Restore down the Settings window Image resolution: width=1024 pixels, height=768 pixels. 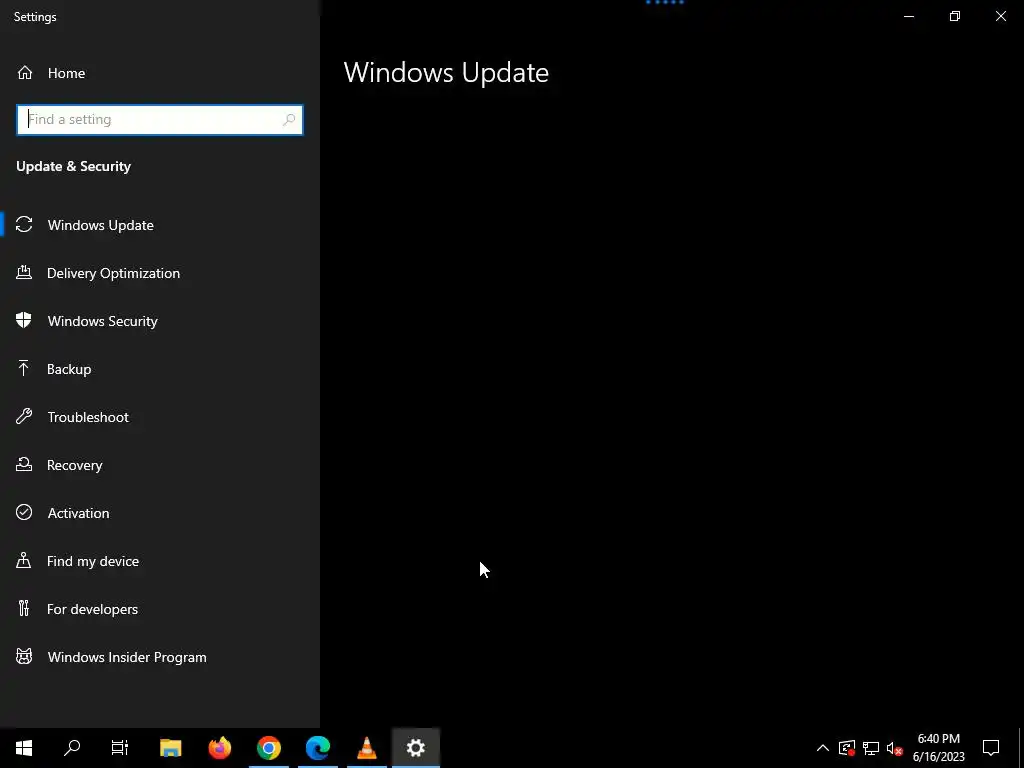[955, 16]
